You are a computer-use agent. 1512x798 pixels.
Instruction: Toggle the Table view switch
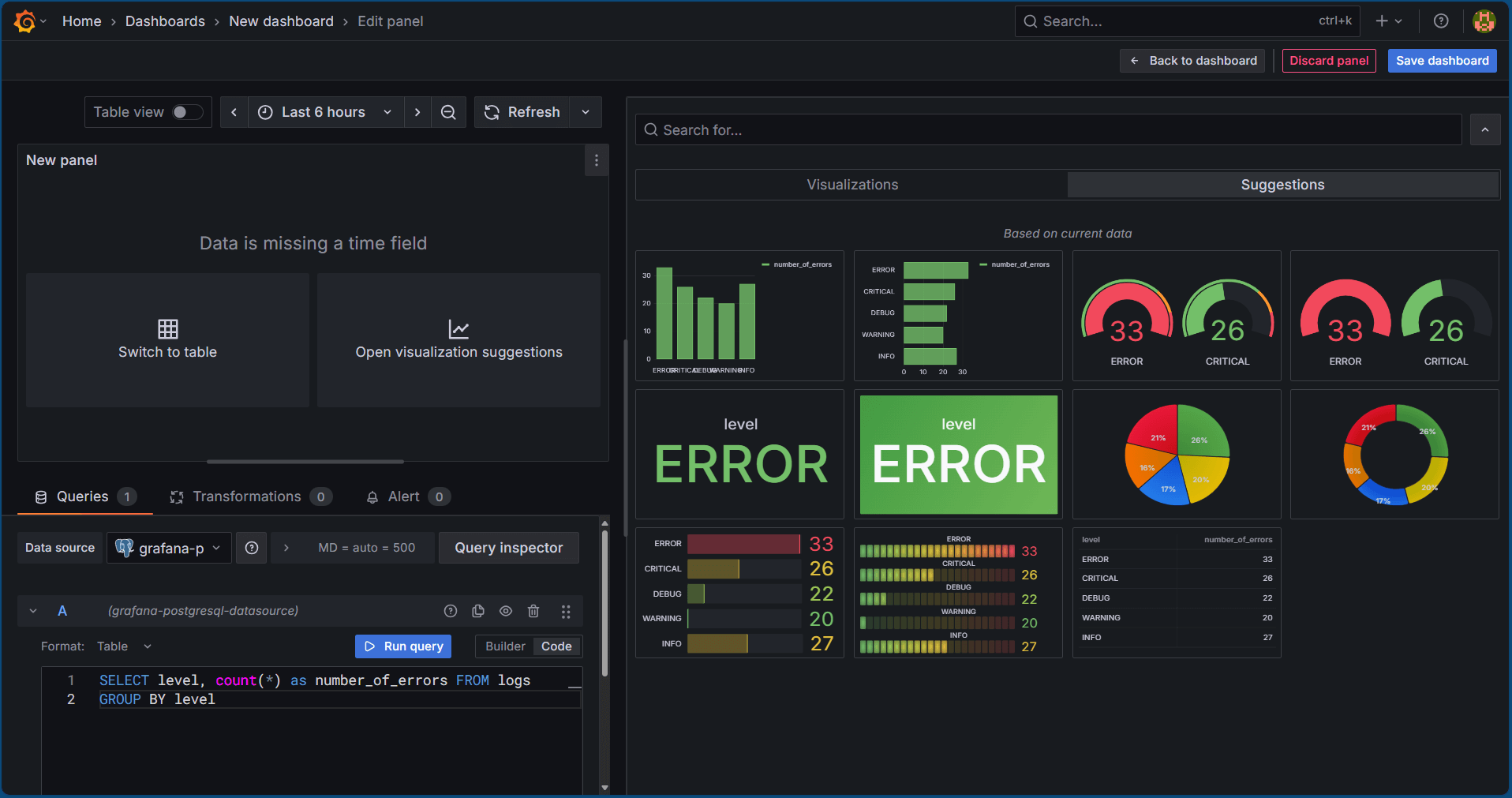pyautogui.click(x=187, y=112)
